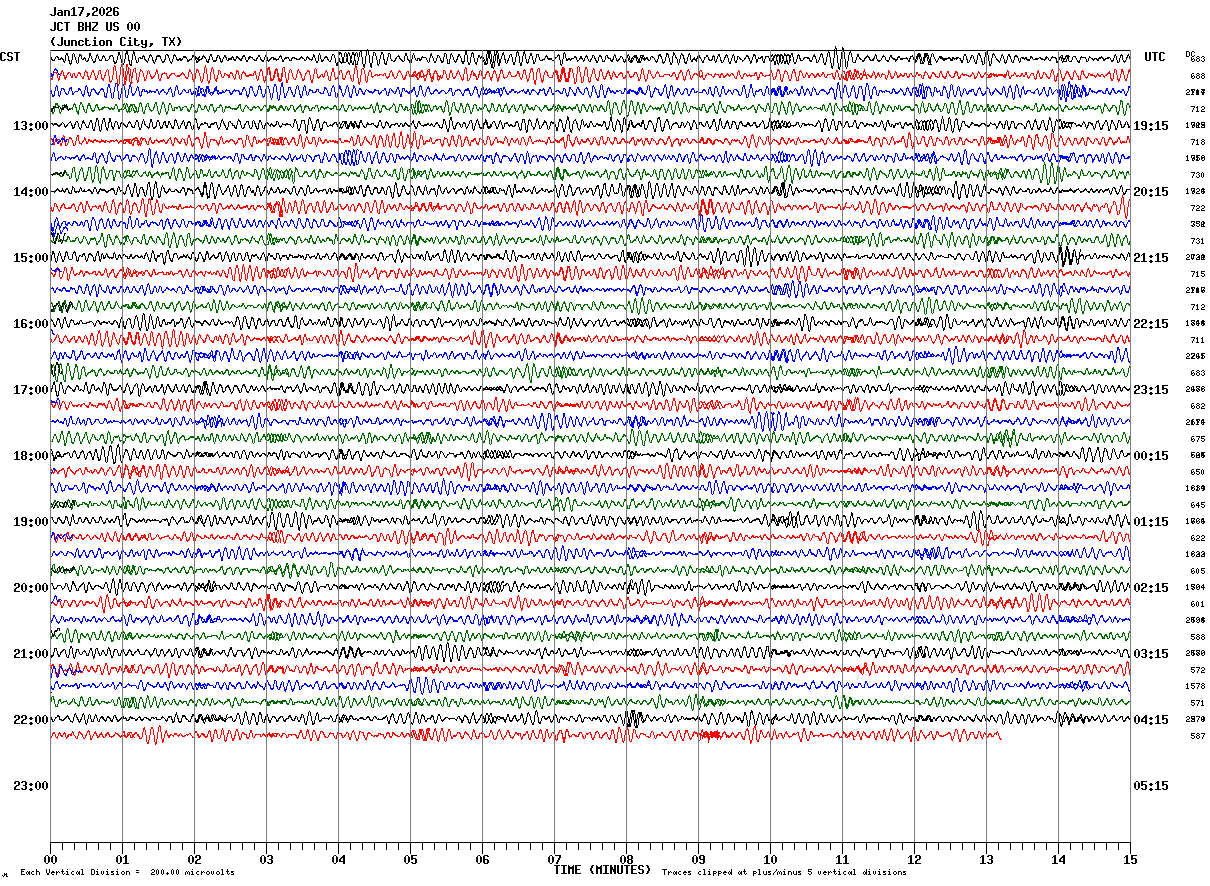Click the 21:15 UTC time label
This screenshot has width=1210, height=886.
1151,258
